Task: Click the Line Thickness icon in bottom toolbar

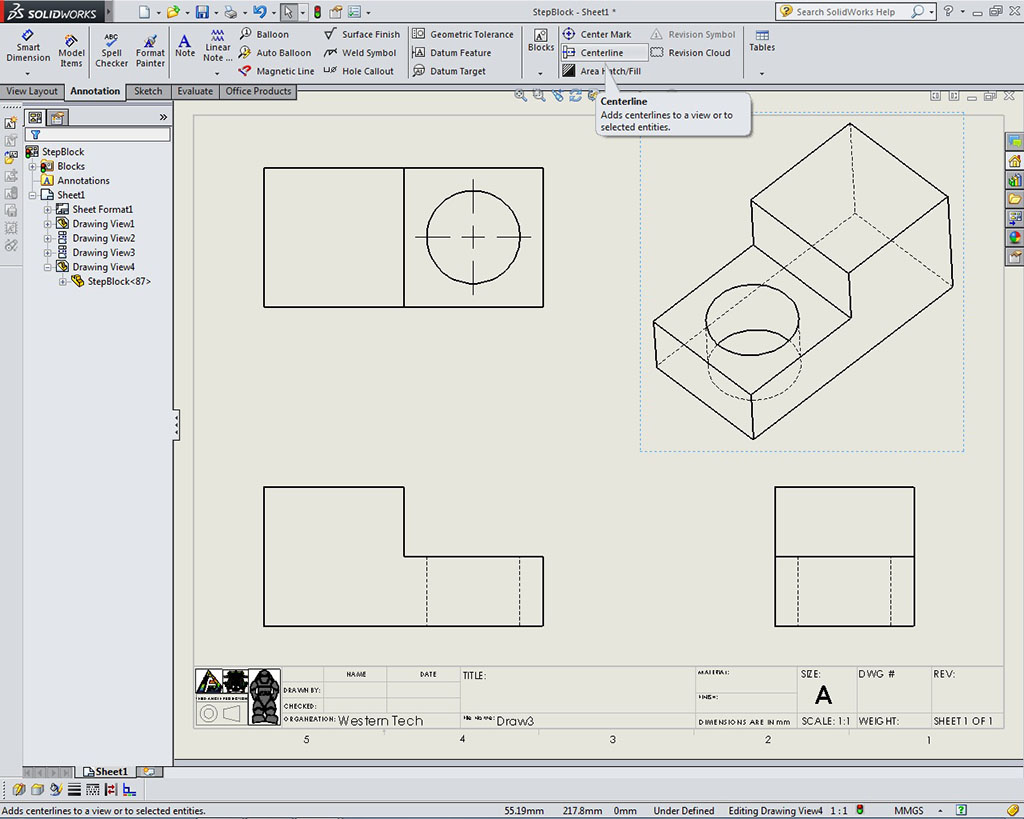Action: point(75,790)
